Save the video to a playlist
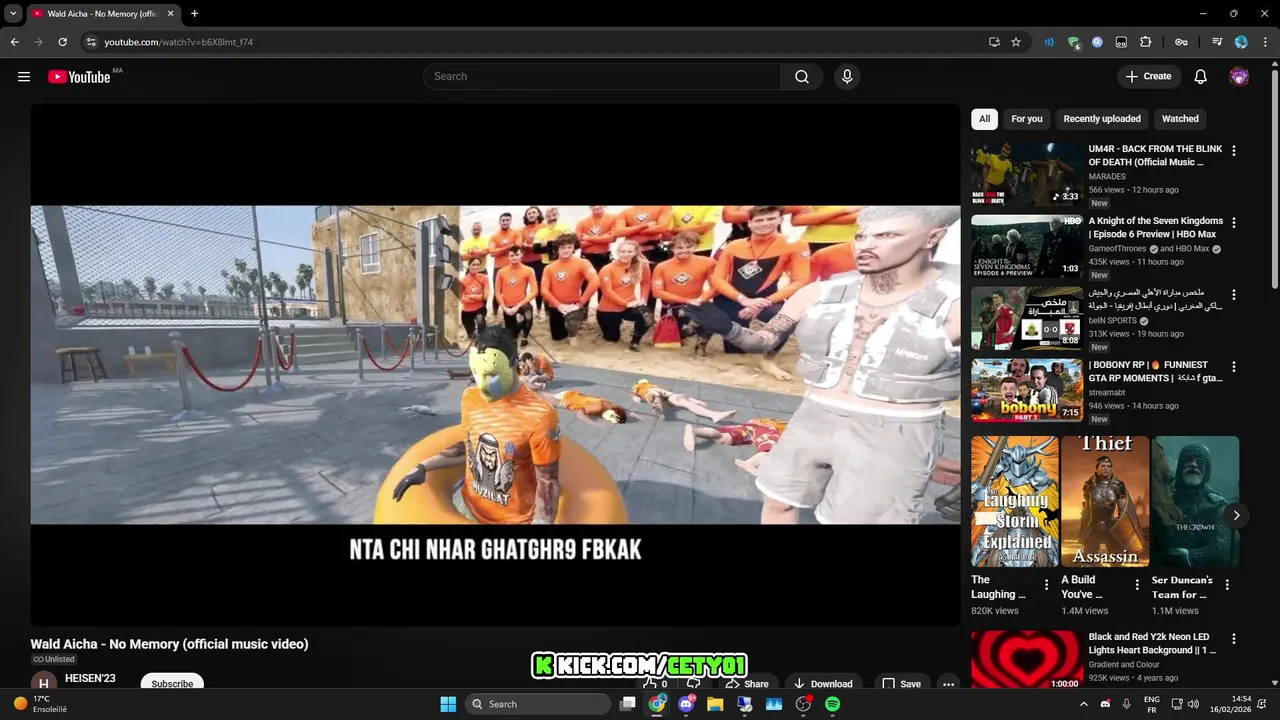Screen dimensions: 1280x720 (900, 684)
